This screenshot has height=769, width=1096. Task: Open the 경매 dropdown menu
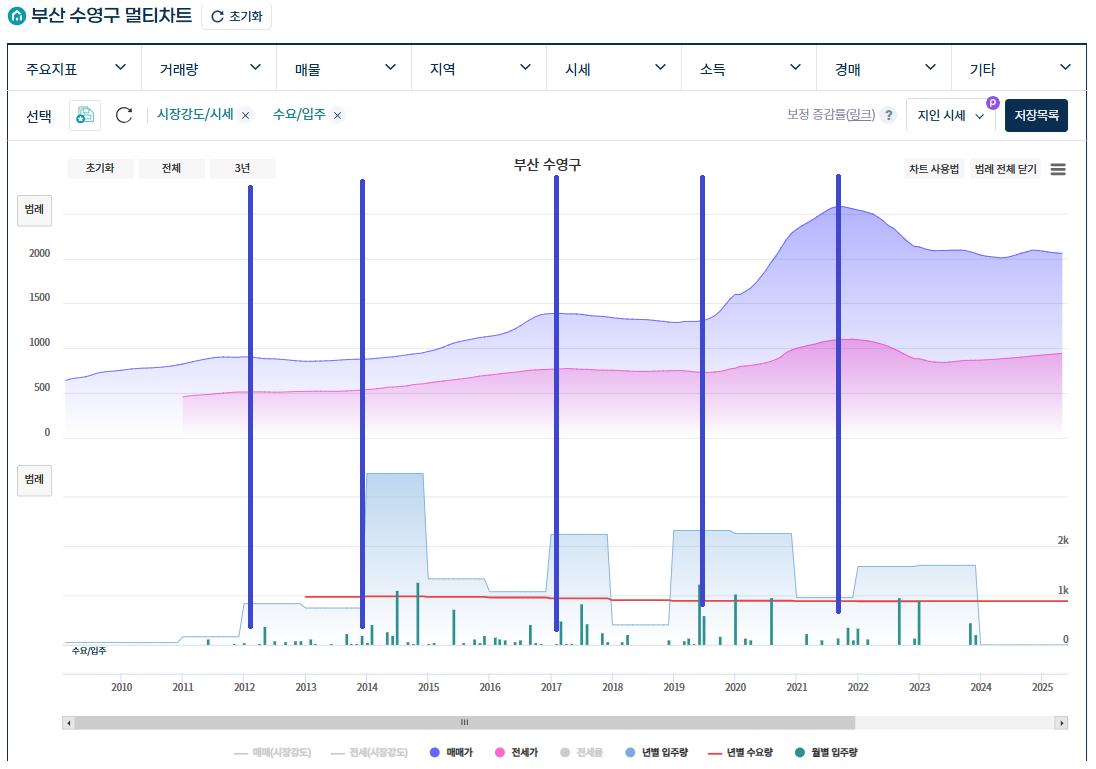[884, 69]
